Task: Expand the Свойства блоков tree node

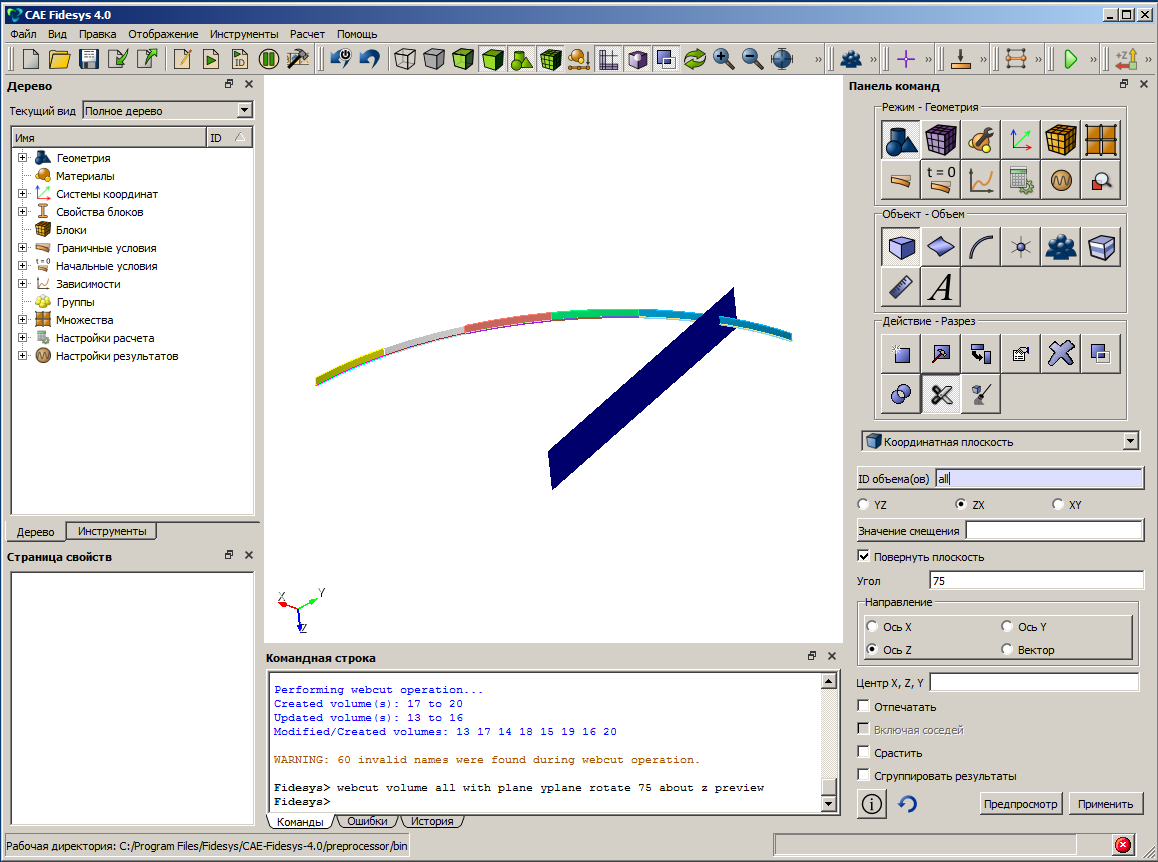Action: pyautogui.click(x=22, y=211)
